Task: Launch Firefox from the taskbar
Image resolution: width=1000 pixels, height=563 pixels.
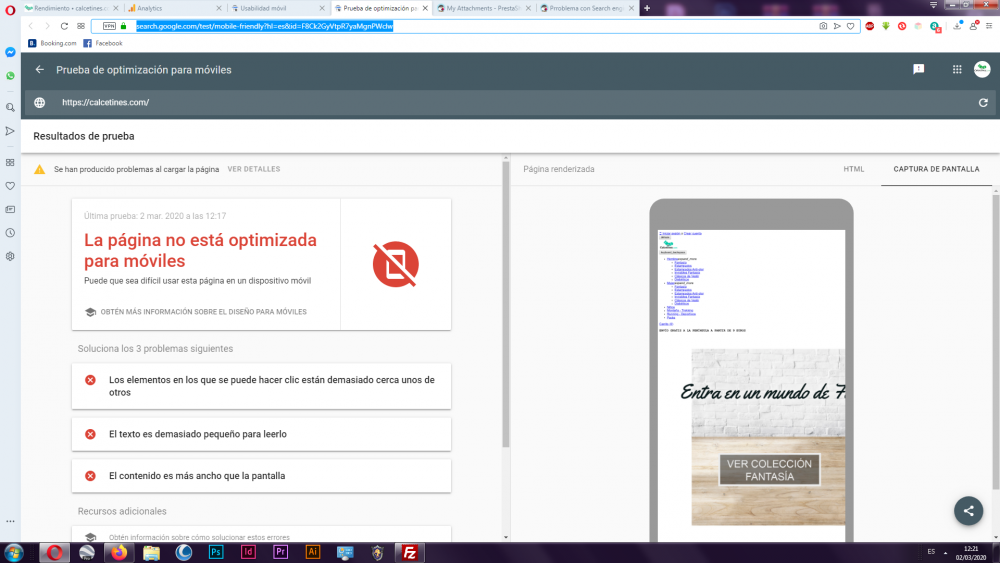Action: click(x=119, y=552)
